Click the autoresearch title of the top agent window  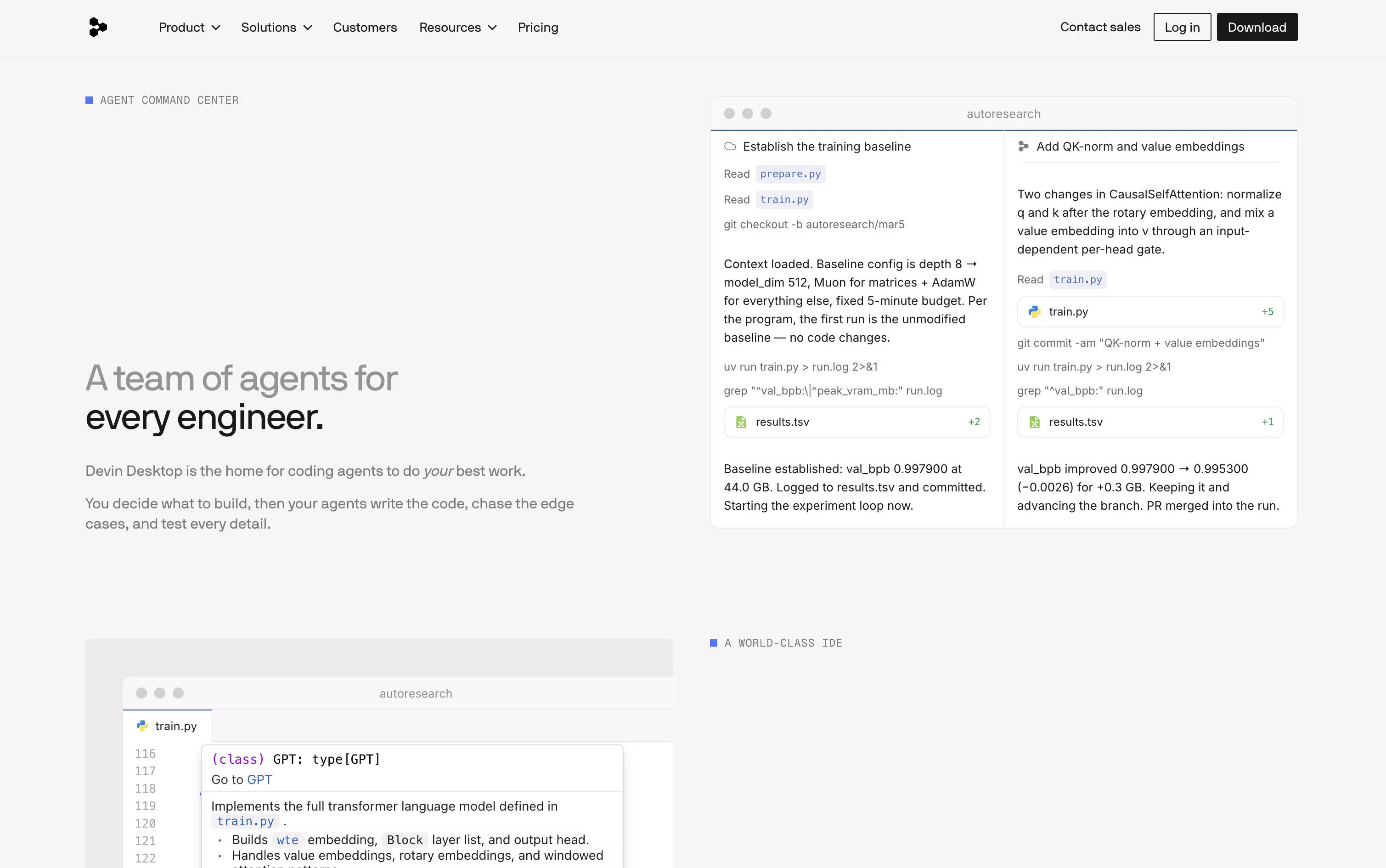tap(1003, 114)
